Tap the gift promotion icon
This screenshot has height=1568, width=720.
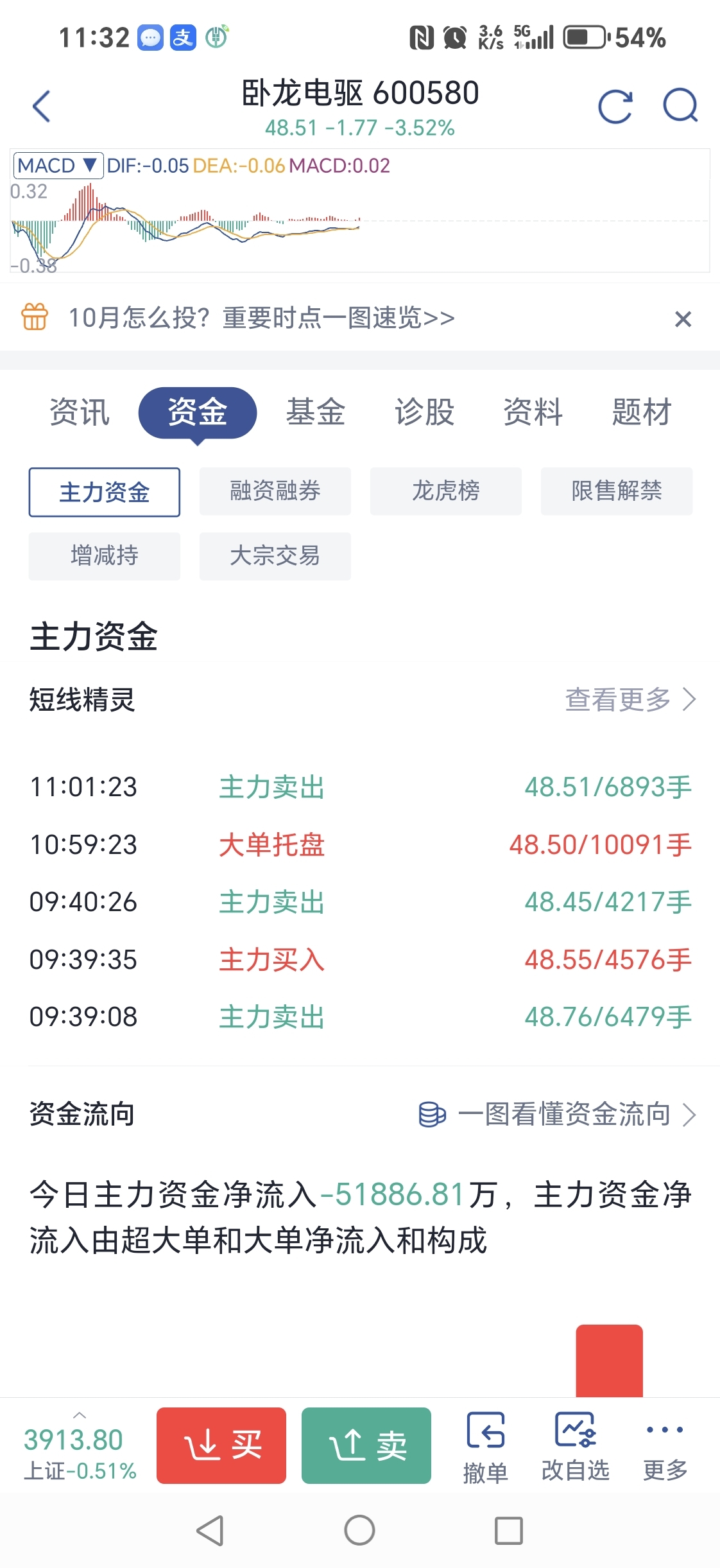point(35,317)
